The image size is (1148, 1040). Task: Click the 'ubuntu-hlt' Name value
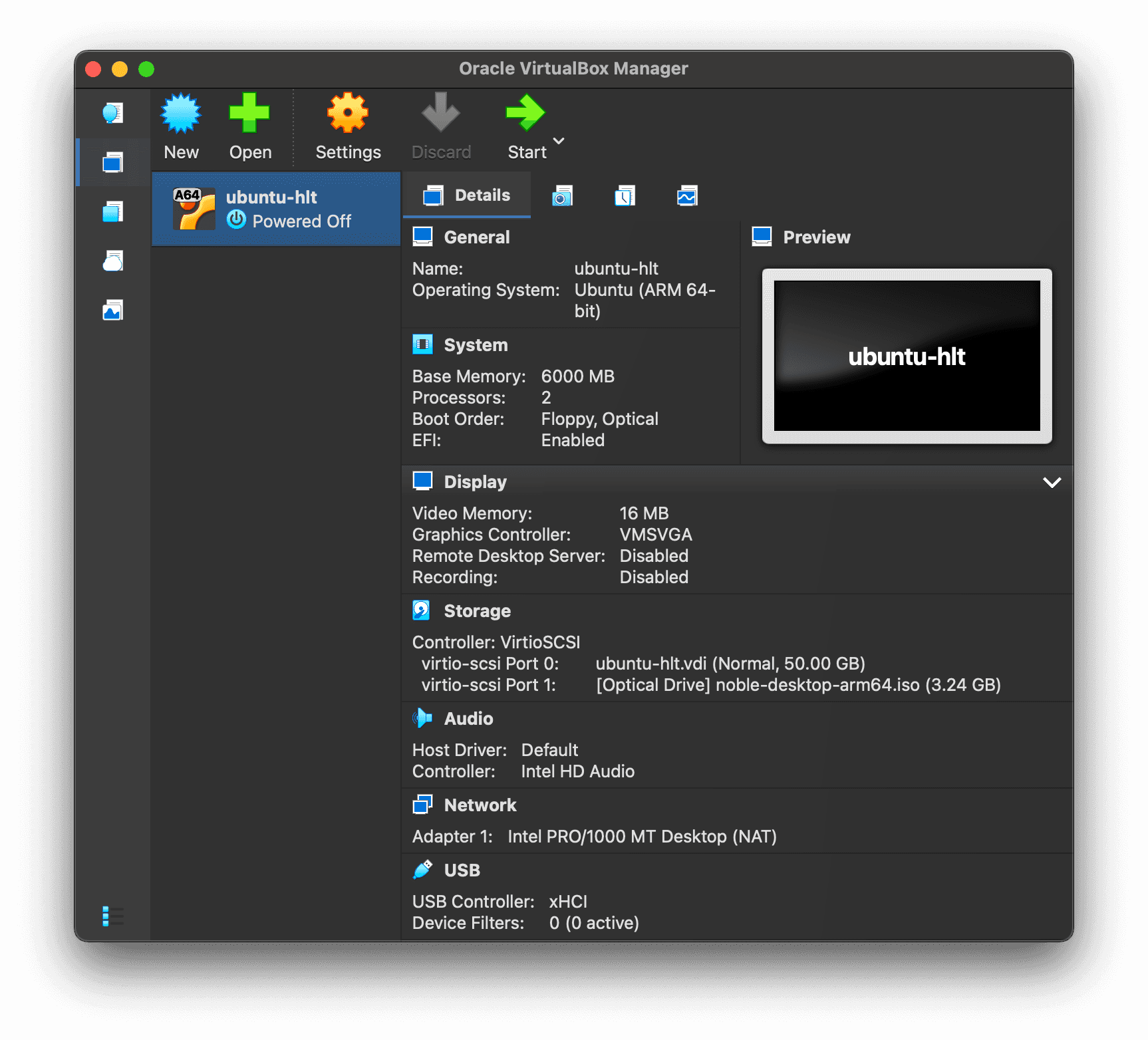pos(617,269)
